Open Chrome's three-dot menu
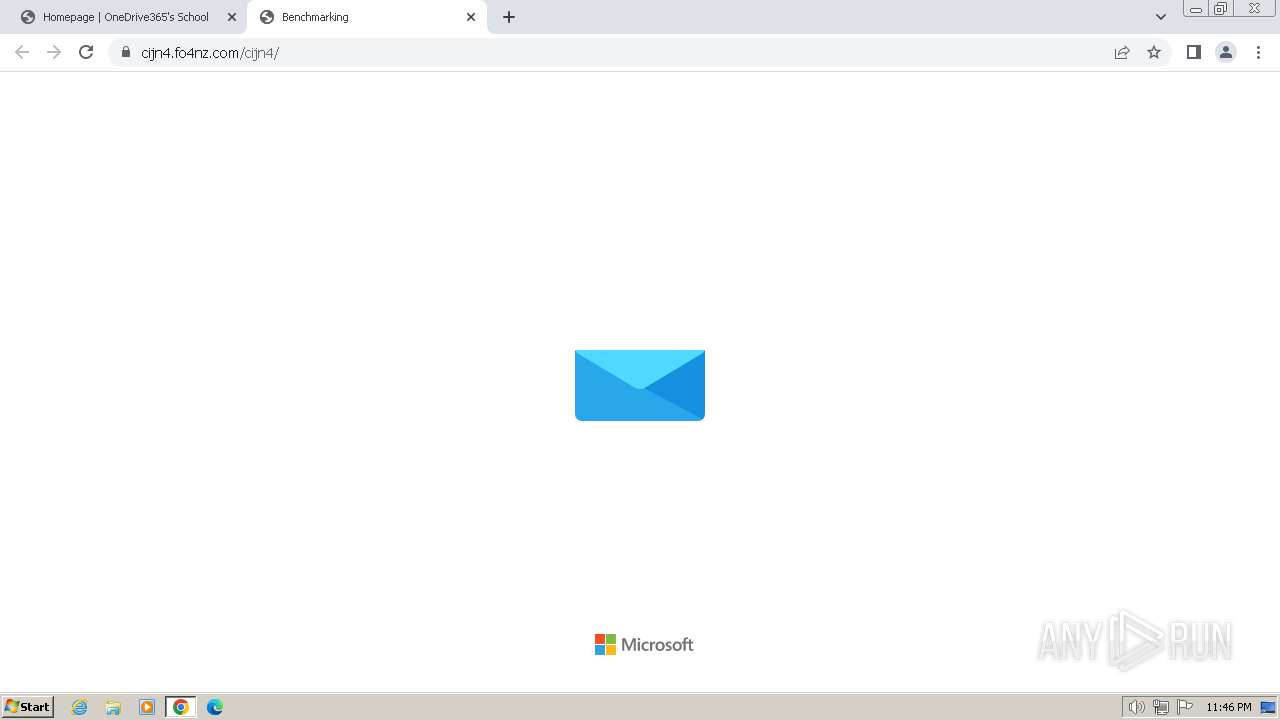The image size is (1280, 720). coord(1259,52)
